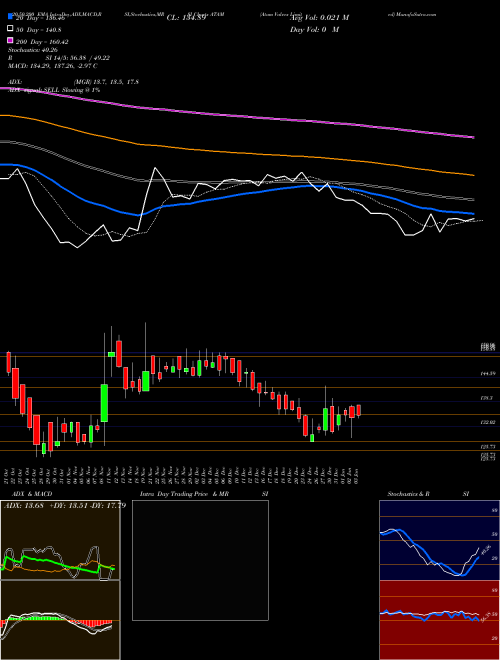Click the magenta 200 Day moving average line endpoint
The image size is (500, 660).
tap(473, 137)
